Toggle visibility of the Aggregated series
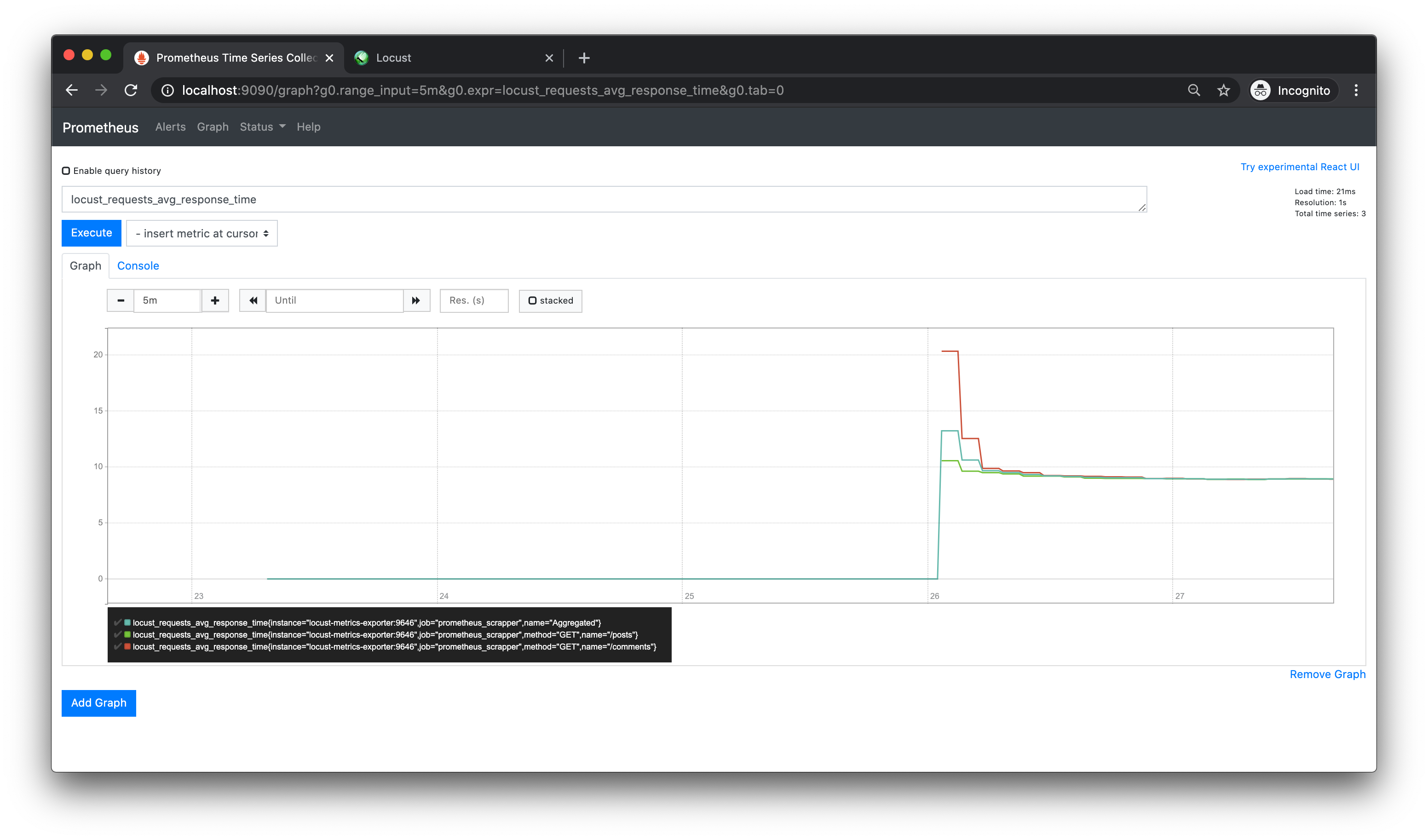Image resolution: width=1428 pixels, height=840 pixels. 118,622
